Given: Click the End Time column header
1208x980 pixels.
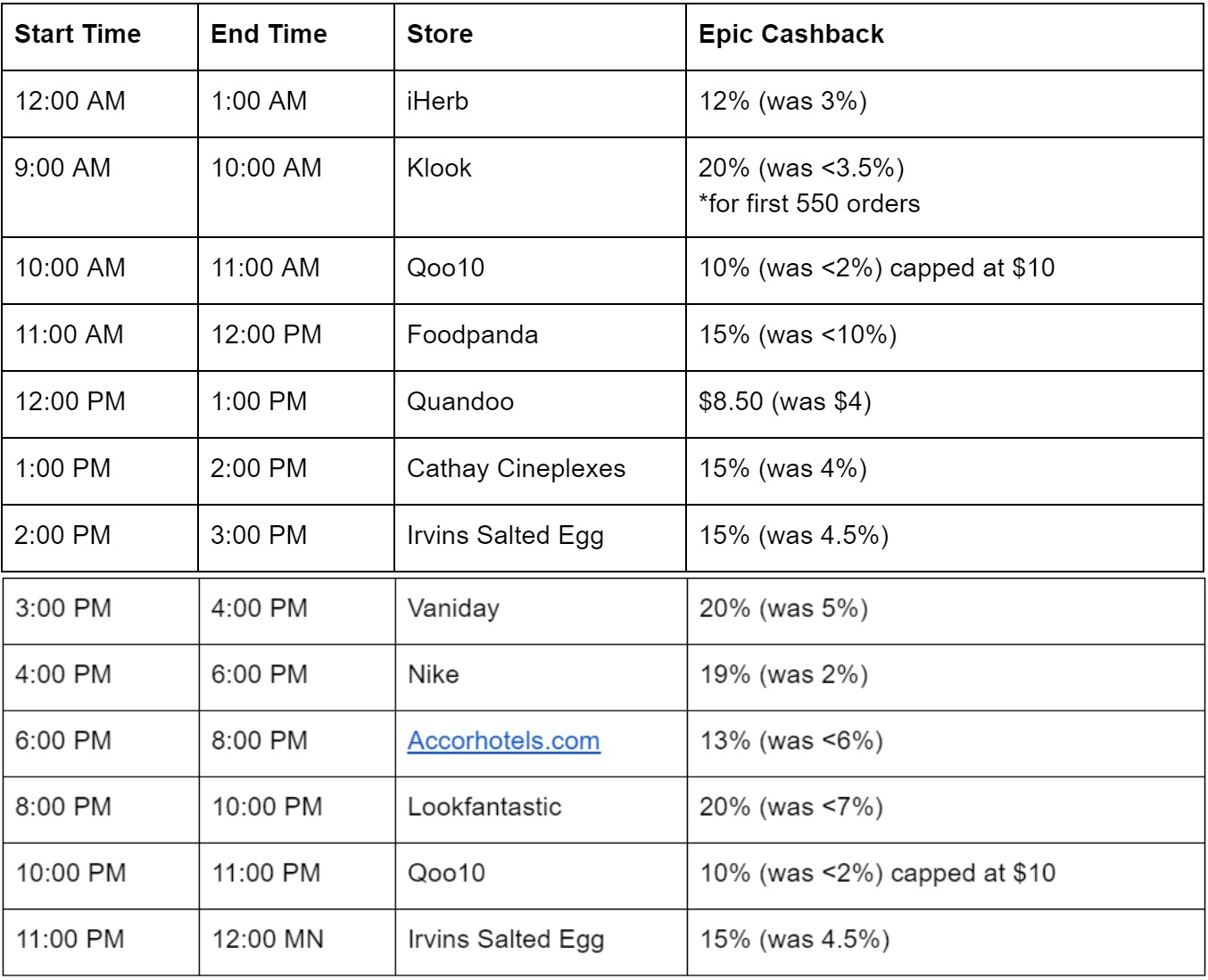Looking at the screenshot, I should [x=296, y=35].
